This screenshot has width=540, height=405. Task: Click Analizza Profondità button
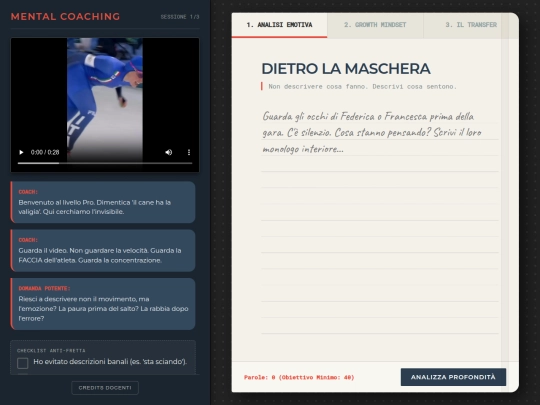coord(453,377)
